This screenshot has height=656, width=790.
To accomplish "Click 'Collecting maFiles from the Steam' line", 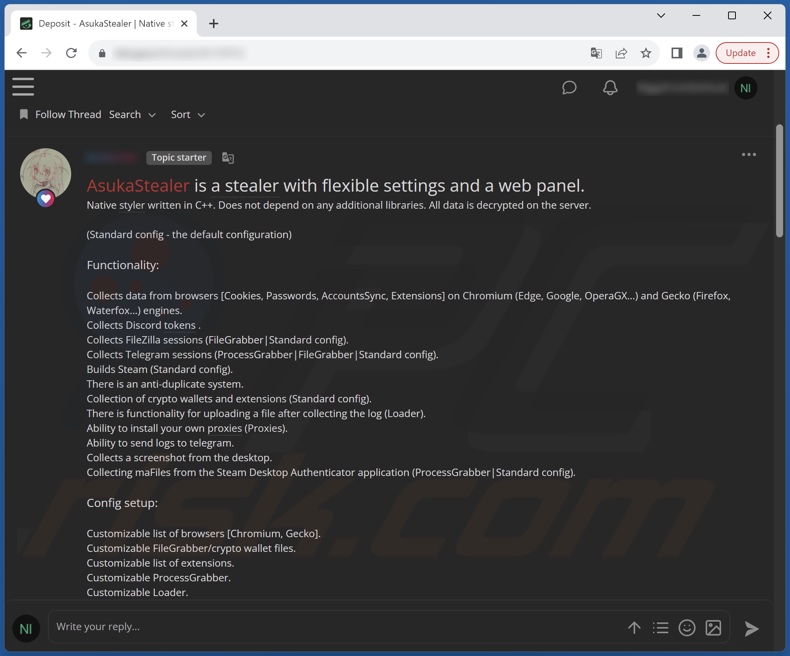I will (x=331, y=473).
